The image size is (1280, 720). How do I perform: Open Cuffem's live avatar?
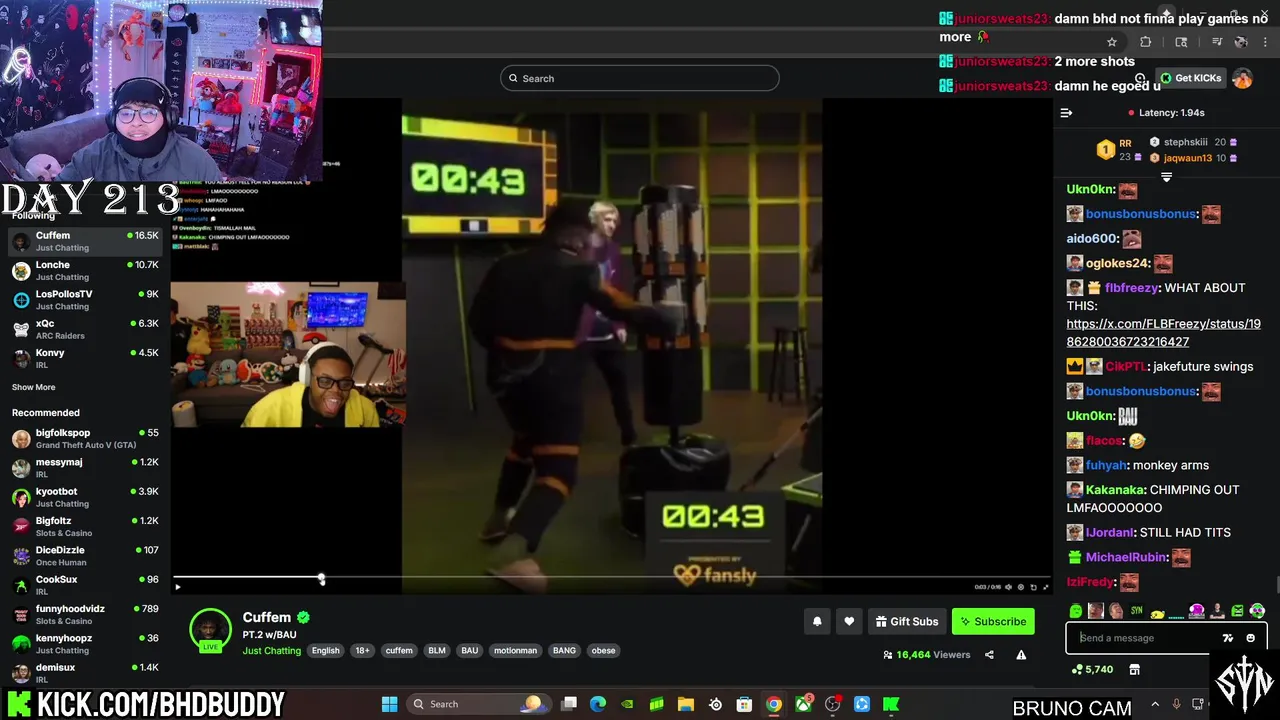[210, 629]
